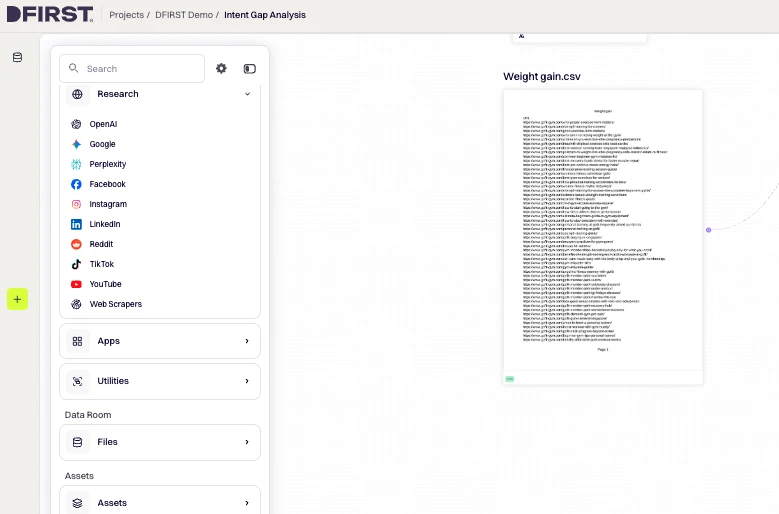
Task: Click the magnifier search icon
Action: click(74, 68)
